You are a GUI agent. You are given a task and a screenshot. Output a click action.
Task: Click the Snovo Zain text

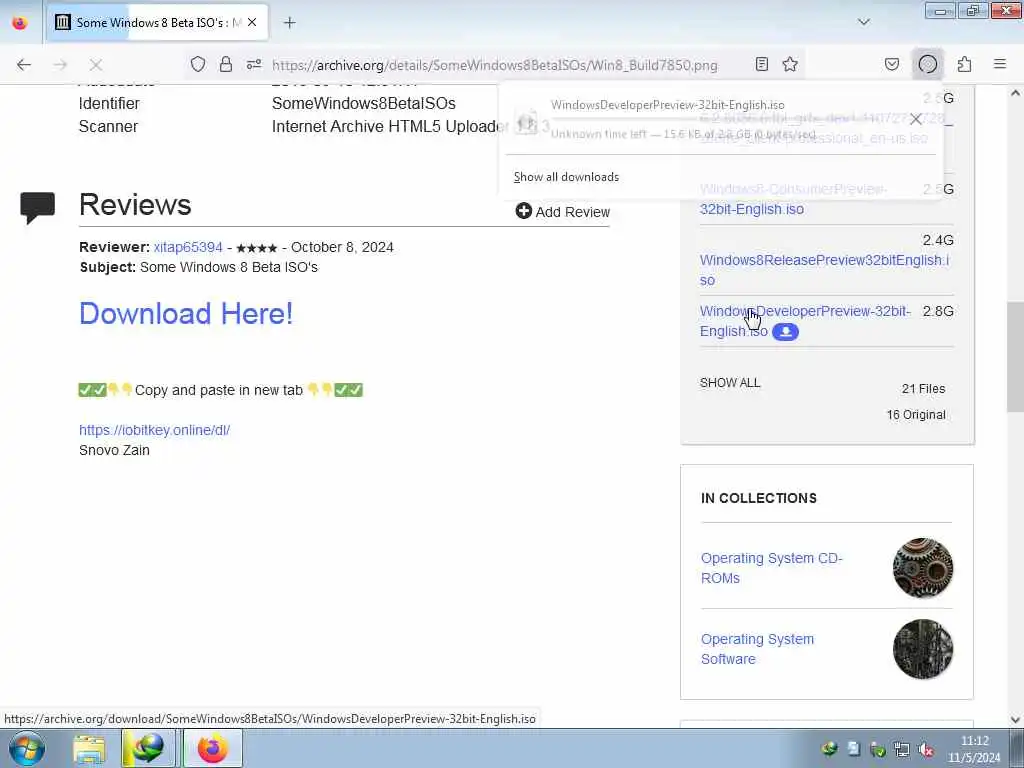(114, 451)
